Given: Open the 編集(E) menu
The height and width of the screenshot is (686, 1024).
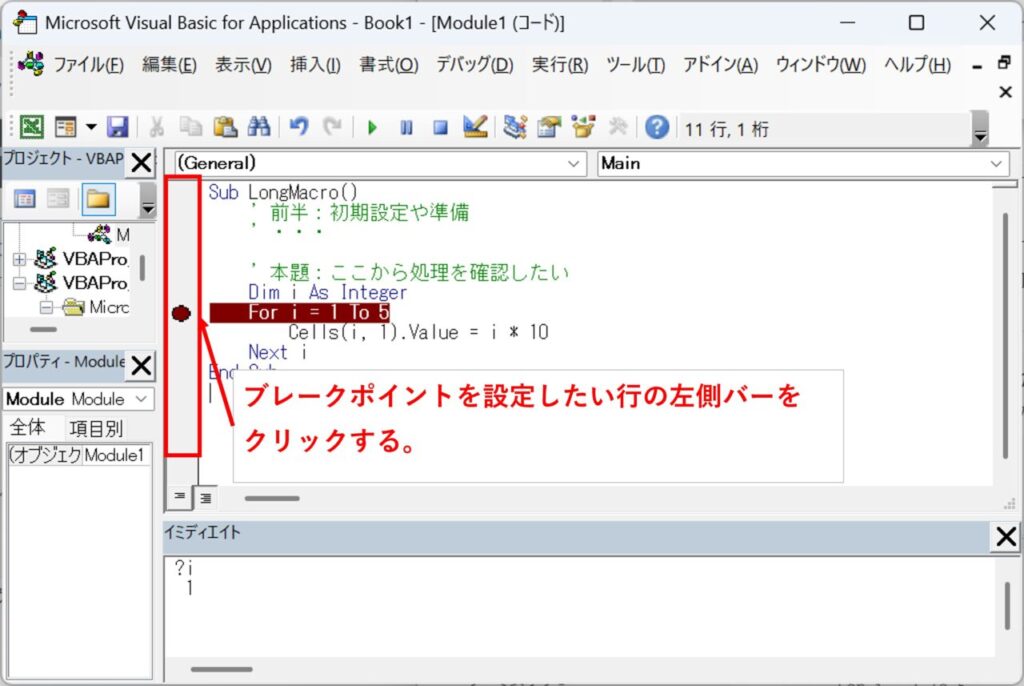Looking at the screenshot, I should (169, 65).
